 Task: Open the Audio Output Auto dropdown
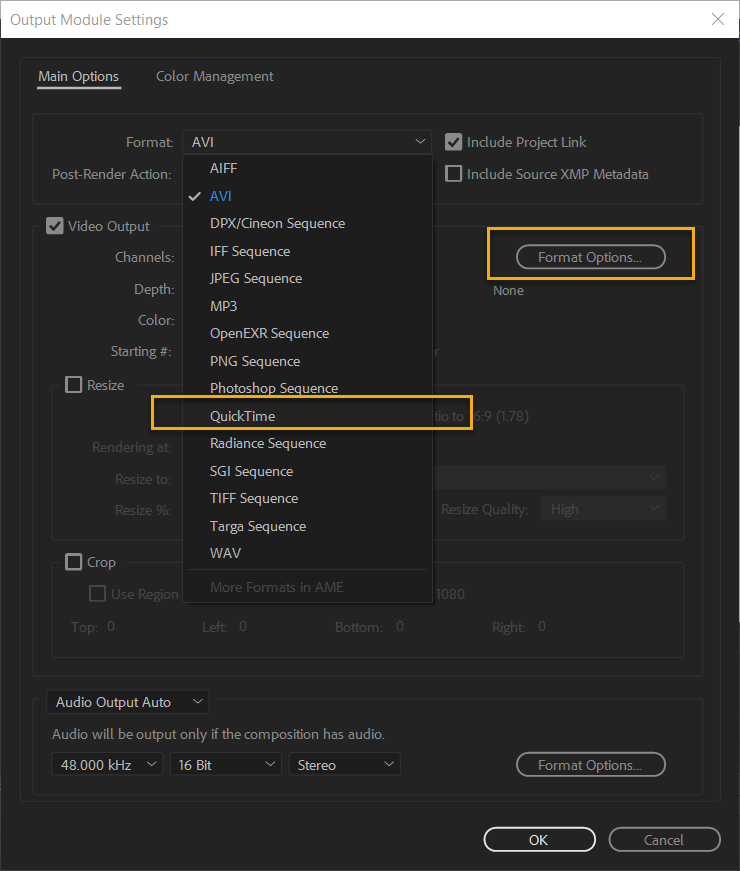point(127,702)
